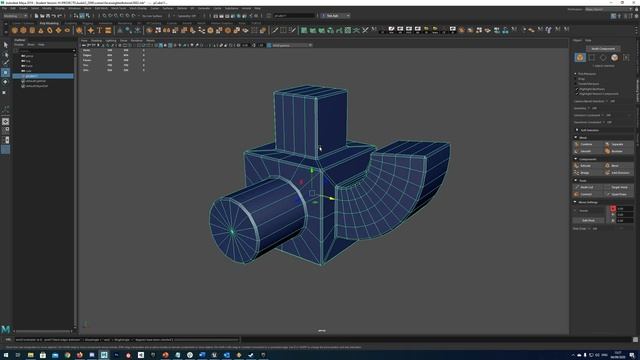This screenshot has width=640, height=360.
Task: Open the viewport Shading menu
Action: tap(96, 41)
